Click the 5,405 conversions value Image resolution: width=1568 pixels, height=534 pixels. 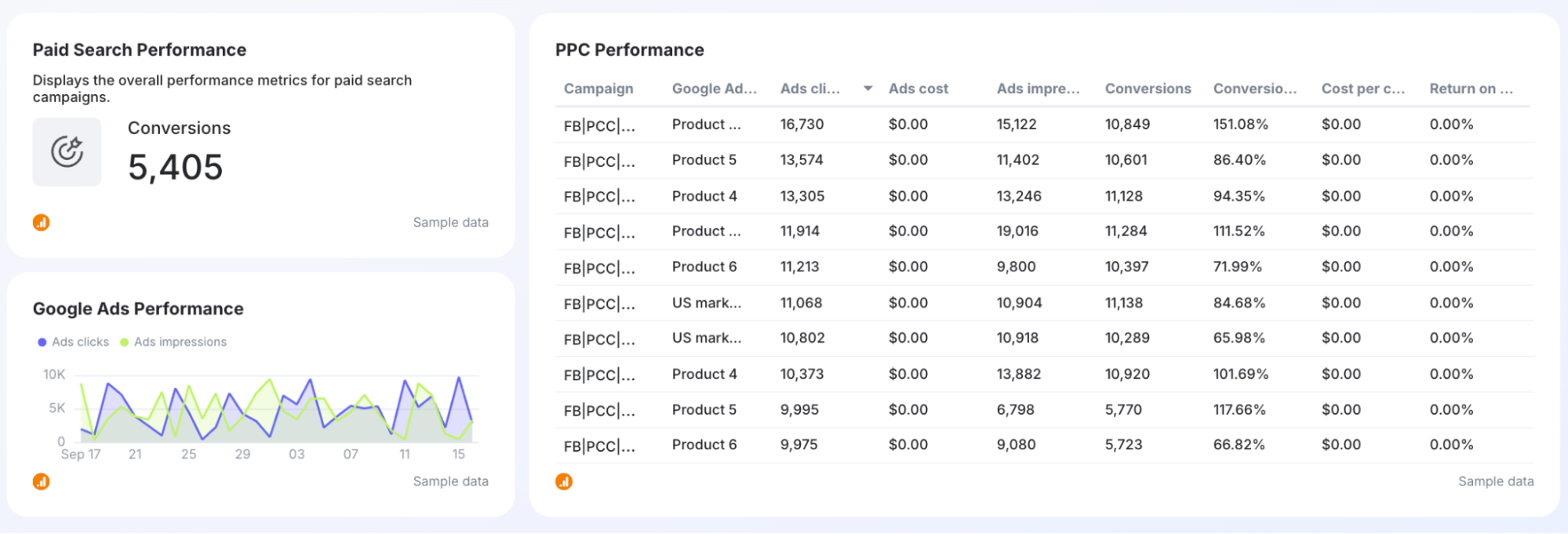pyautogui.click(x=176, y=168)
